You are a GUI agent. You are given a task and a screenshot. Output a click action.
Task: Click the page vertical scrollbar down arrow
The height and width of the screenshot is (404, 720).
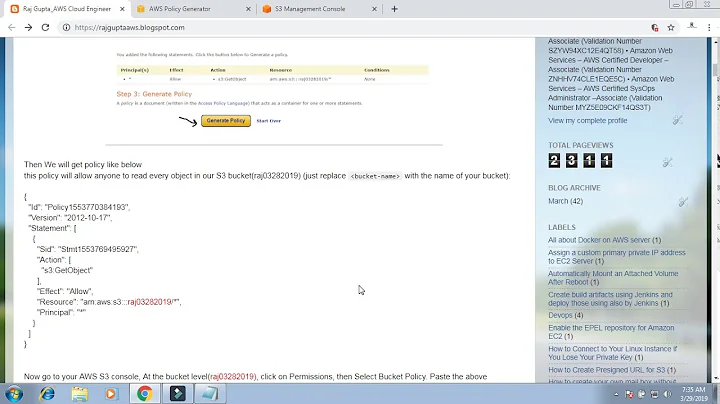pos(716,379)
